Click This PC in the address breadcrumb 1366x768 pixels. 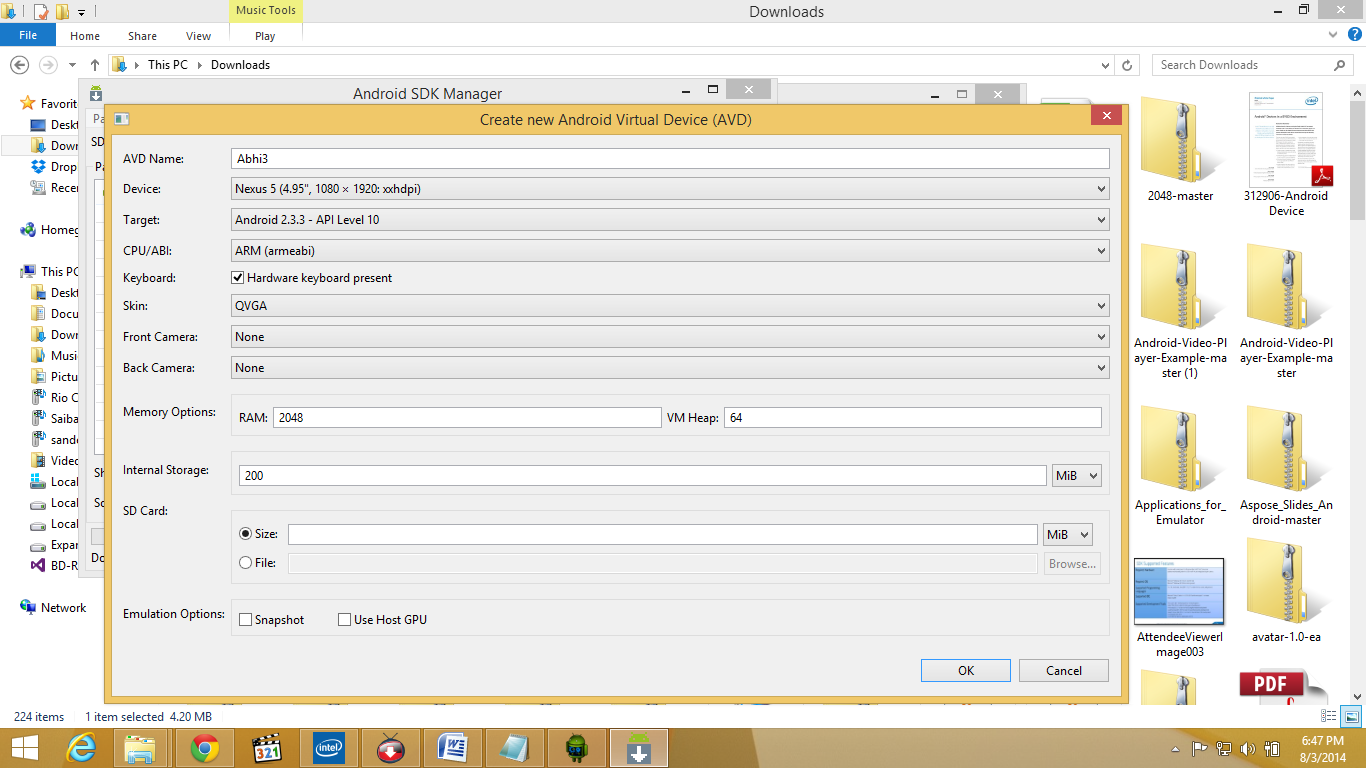click(167, 65)
